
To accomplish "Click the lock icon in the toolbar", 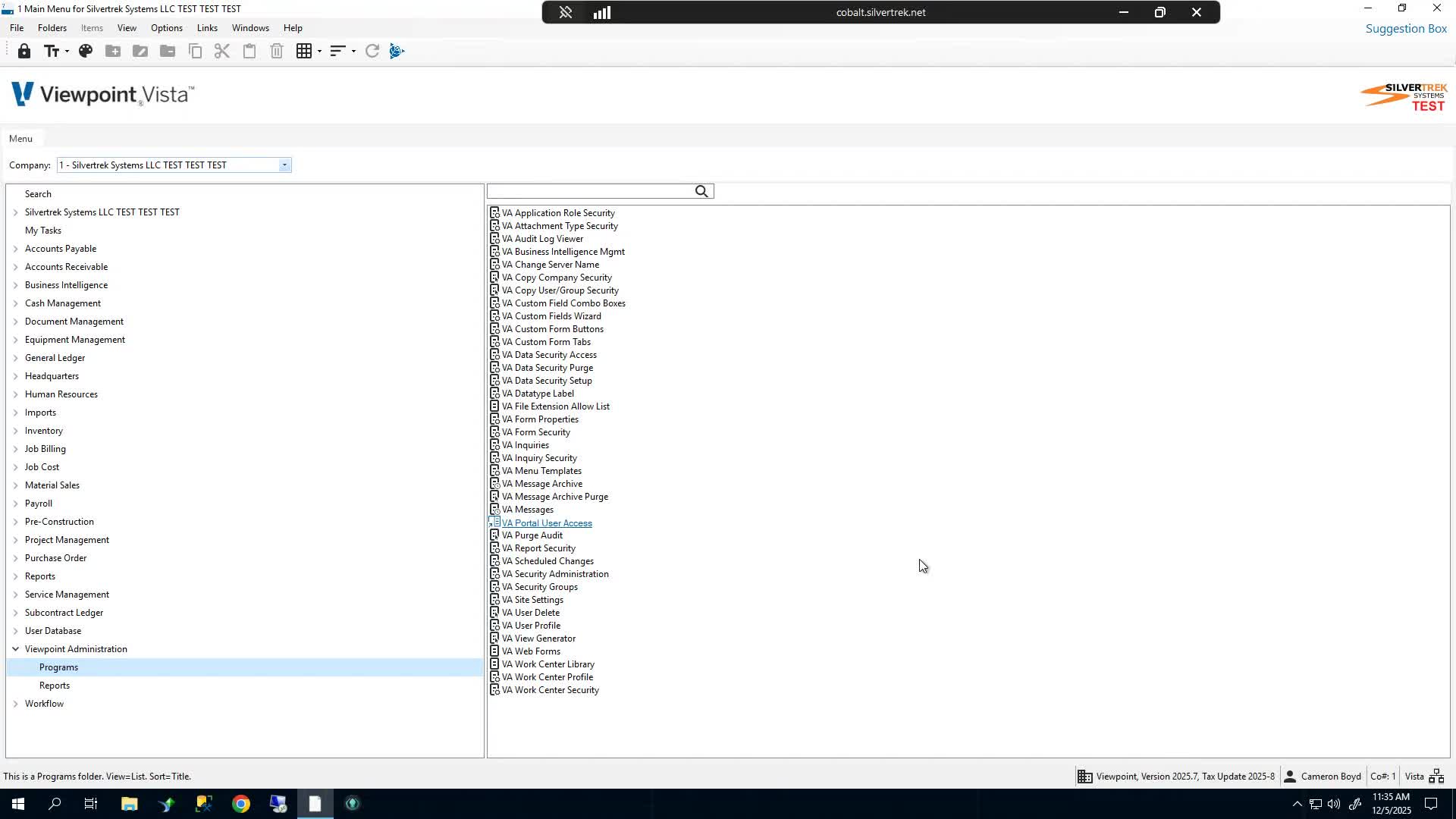I will pyautogui.click(x=24, y=52).
